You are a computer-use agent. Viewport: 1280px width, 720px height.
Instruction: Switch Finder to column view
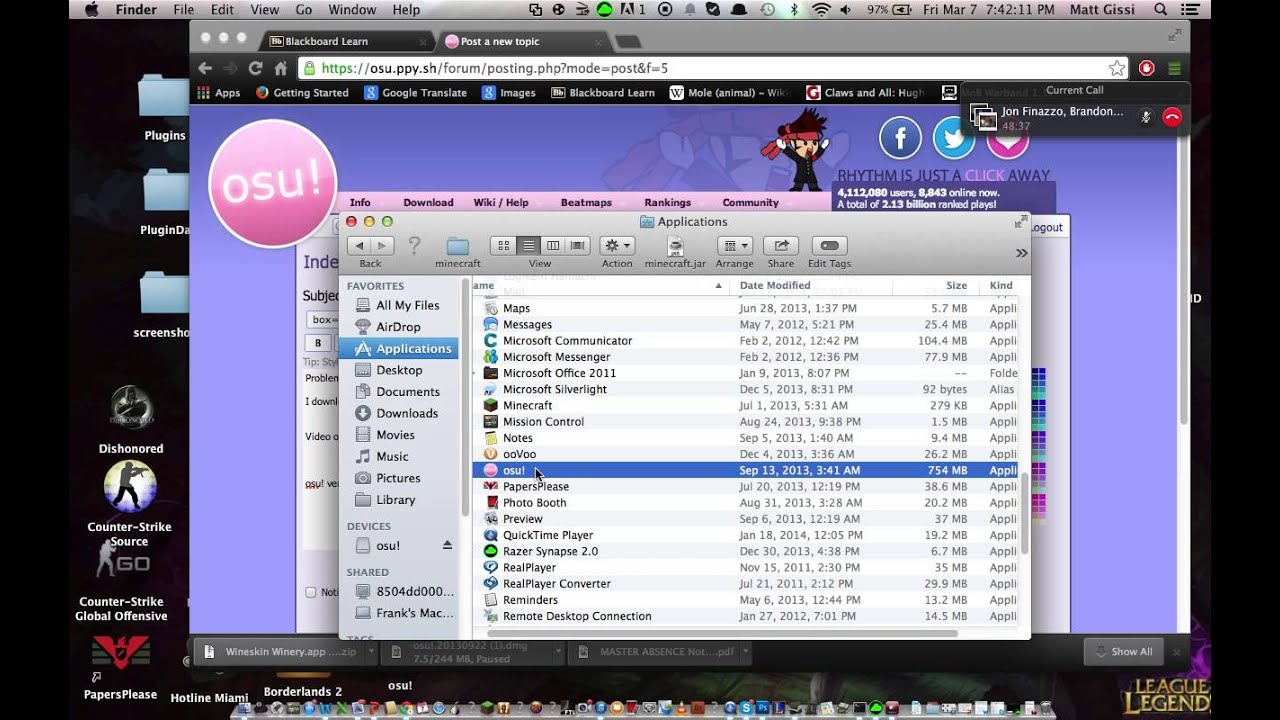click(553, 246)
